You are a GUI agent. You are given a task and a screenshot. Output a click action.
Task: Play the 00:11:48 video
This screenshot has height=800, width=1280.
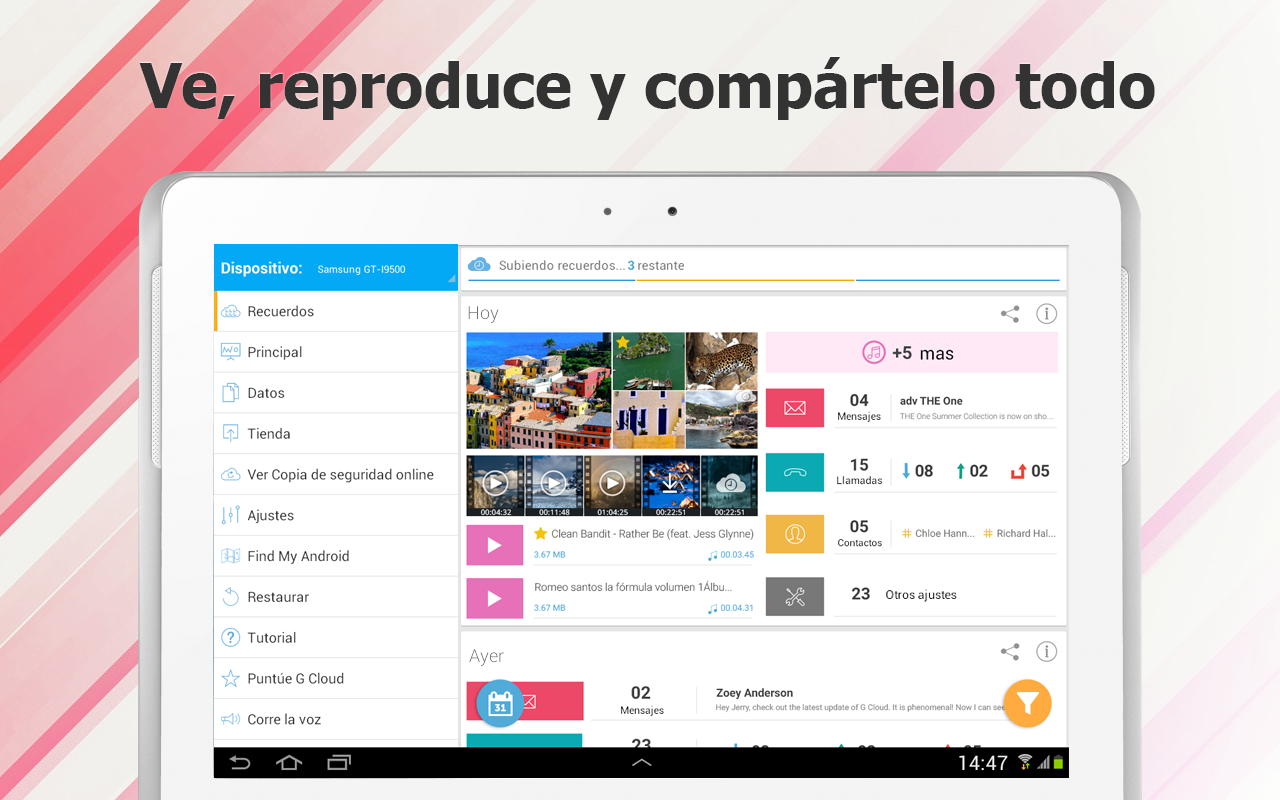point(554,485)
